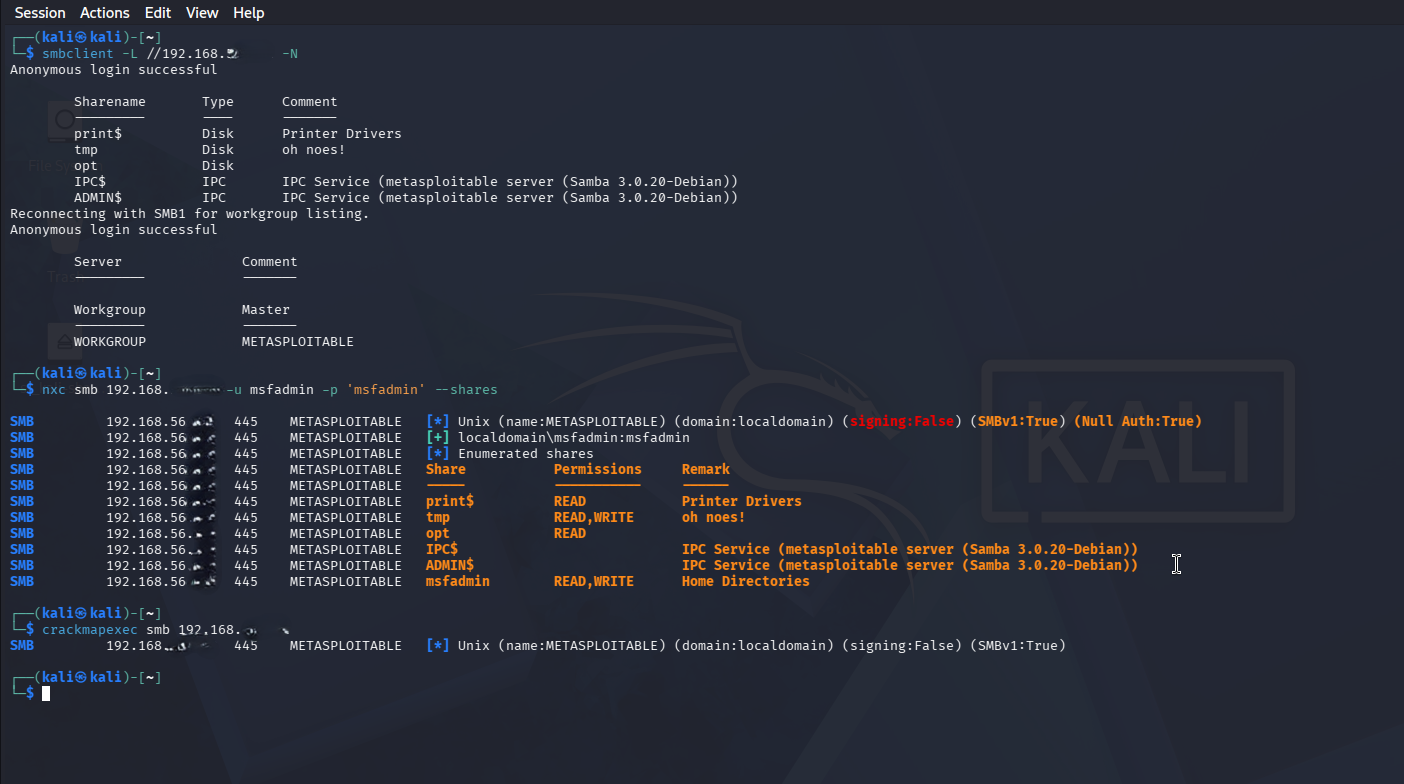This screenshot has width=1404, height=784.
Task: Click the orange 'oh noes!' remark
Action: (714, 518)
